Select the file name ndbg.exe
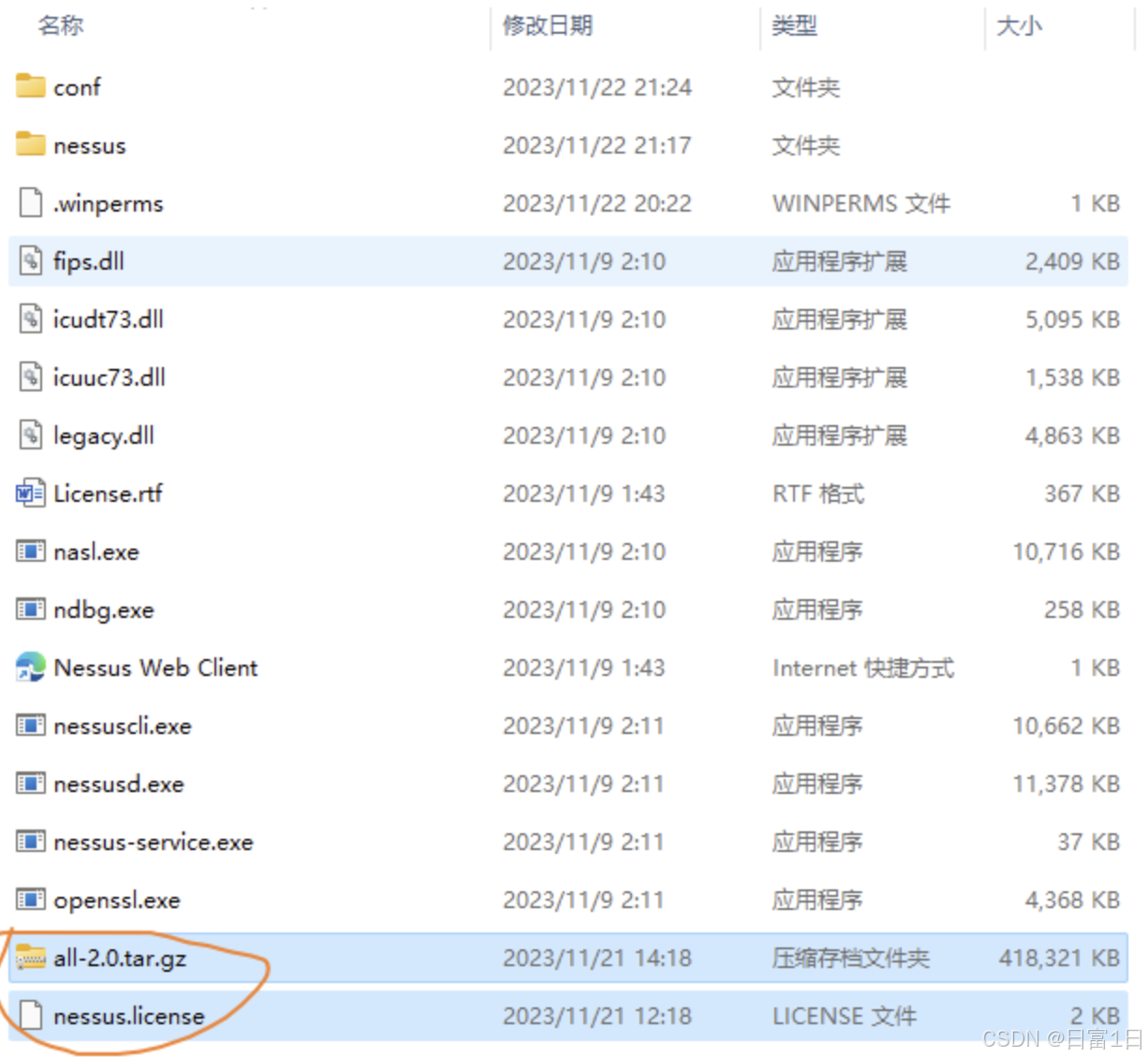Image resolution: width=1148 pixels, height=1057 pixels. (104, 609)
